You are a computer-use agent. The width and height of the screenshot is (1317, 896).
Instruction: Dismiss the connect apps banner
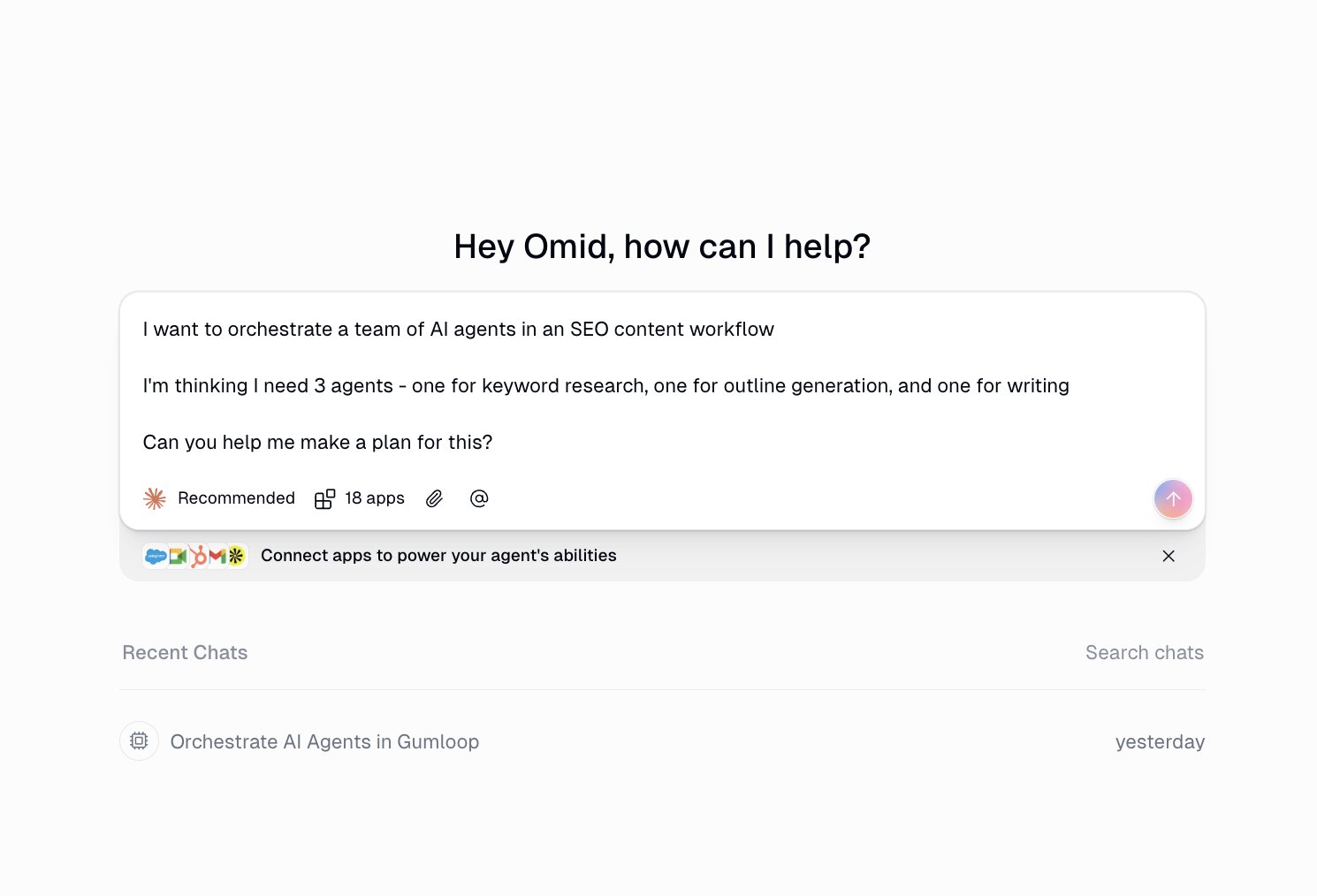(1169, 556)
